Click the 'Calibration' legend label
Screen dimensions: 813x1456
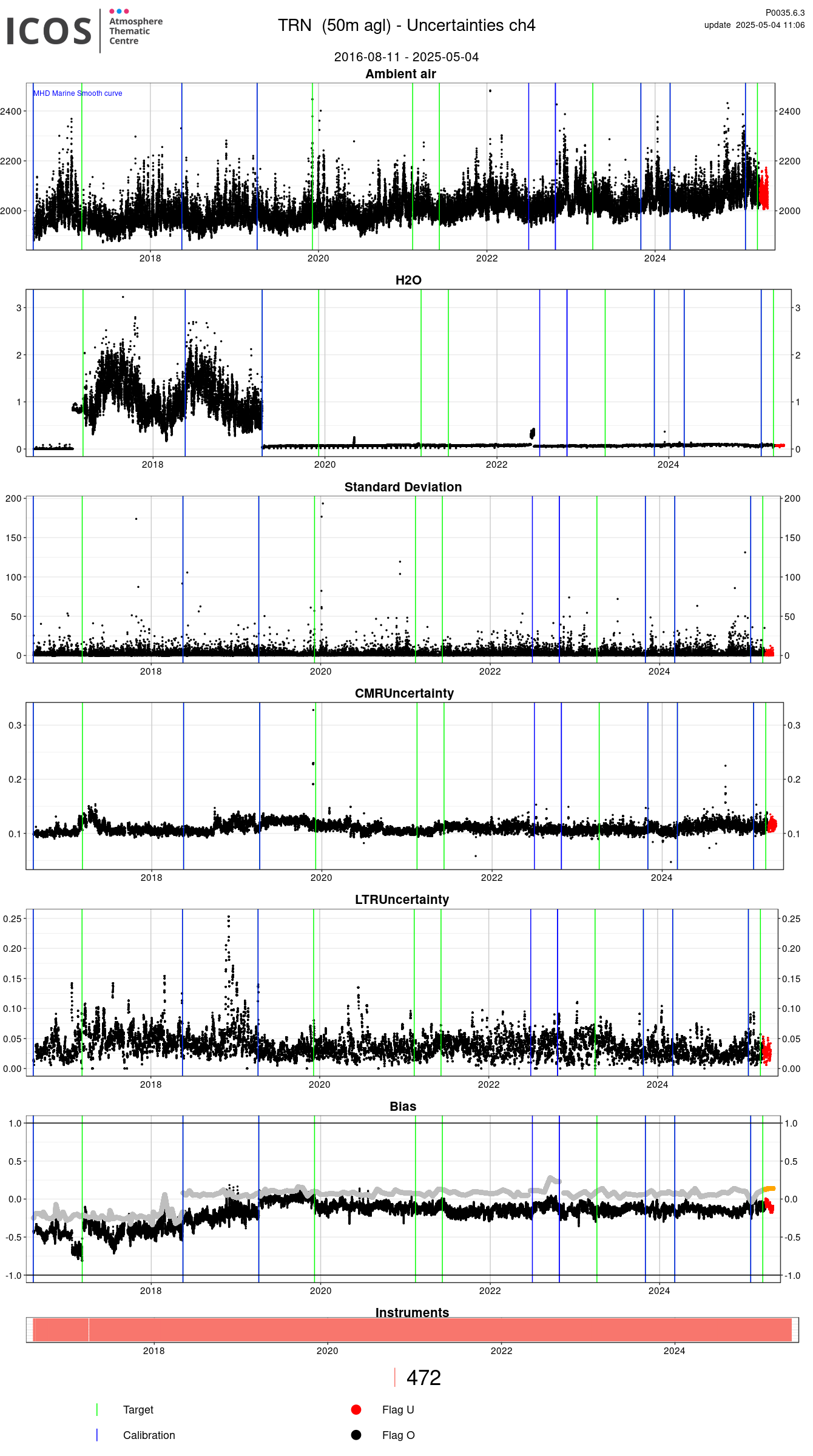pos(149,1435)
